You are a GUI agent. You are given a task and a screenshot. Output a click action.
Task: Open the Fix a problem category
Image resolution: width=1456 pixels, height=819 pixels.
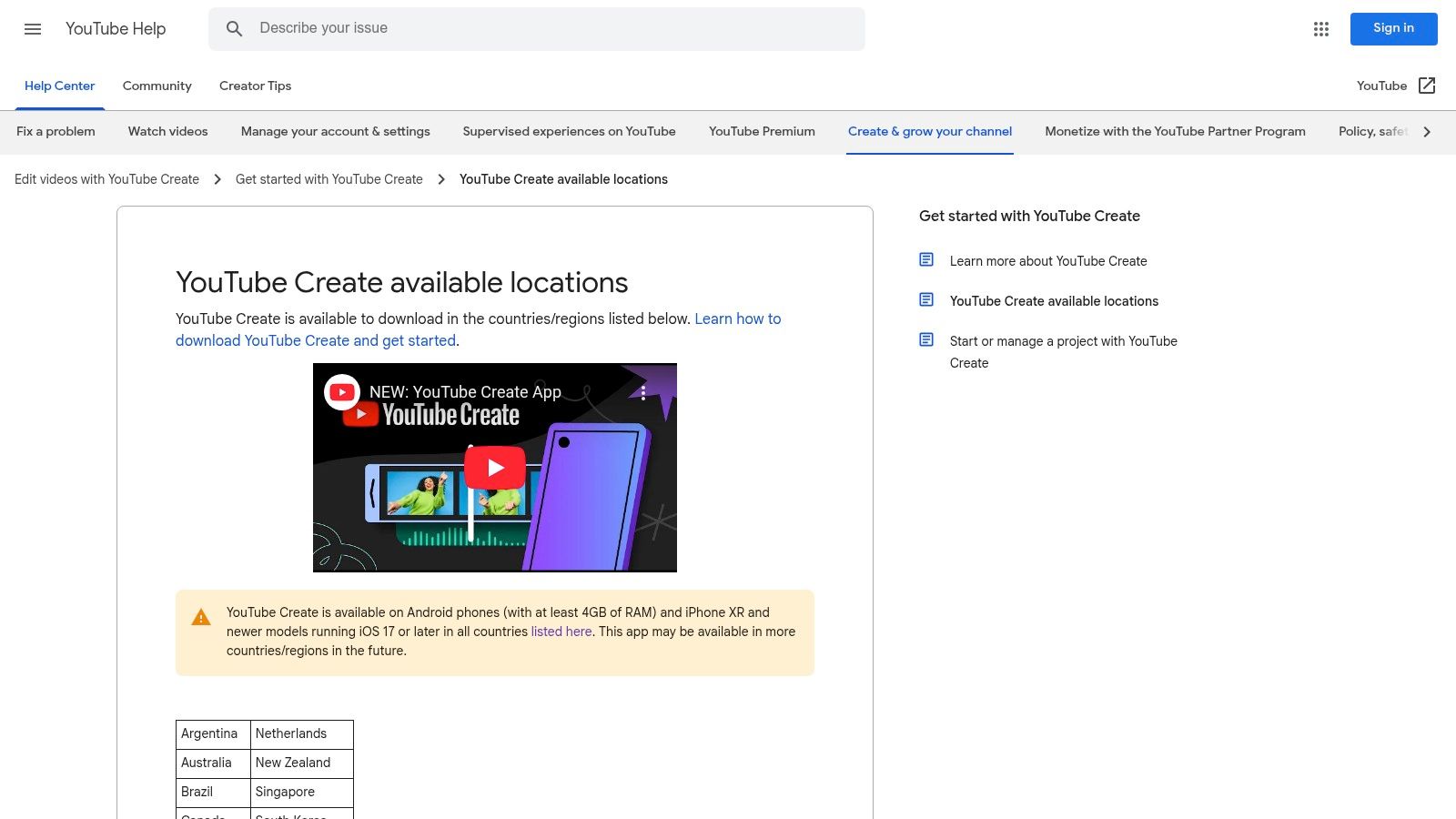[x=56, y=131]
